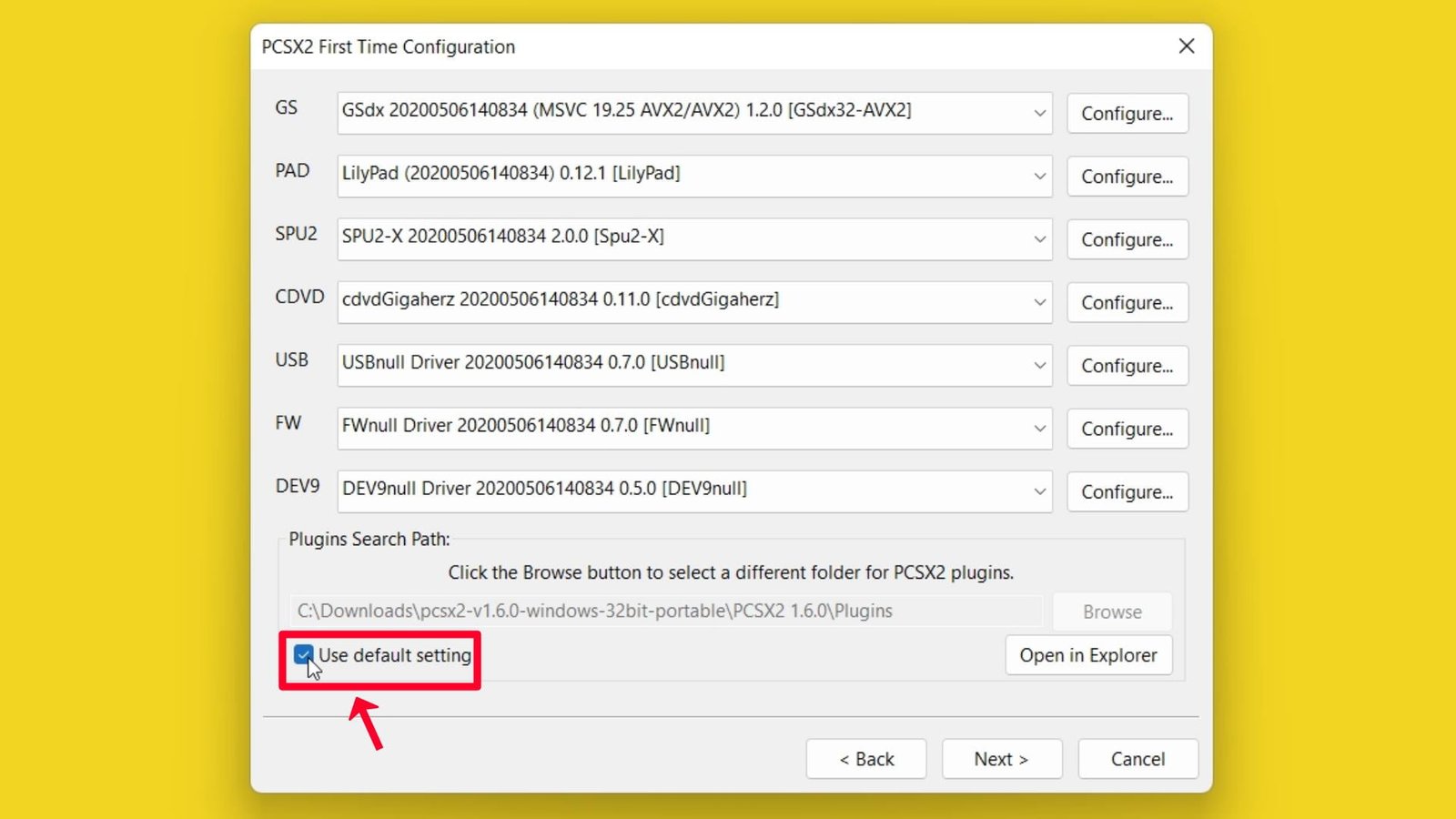Click the FW label text

288,422
